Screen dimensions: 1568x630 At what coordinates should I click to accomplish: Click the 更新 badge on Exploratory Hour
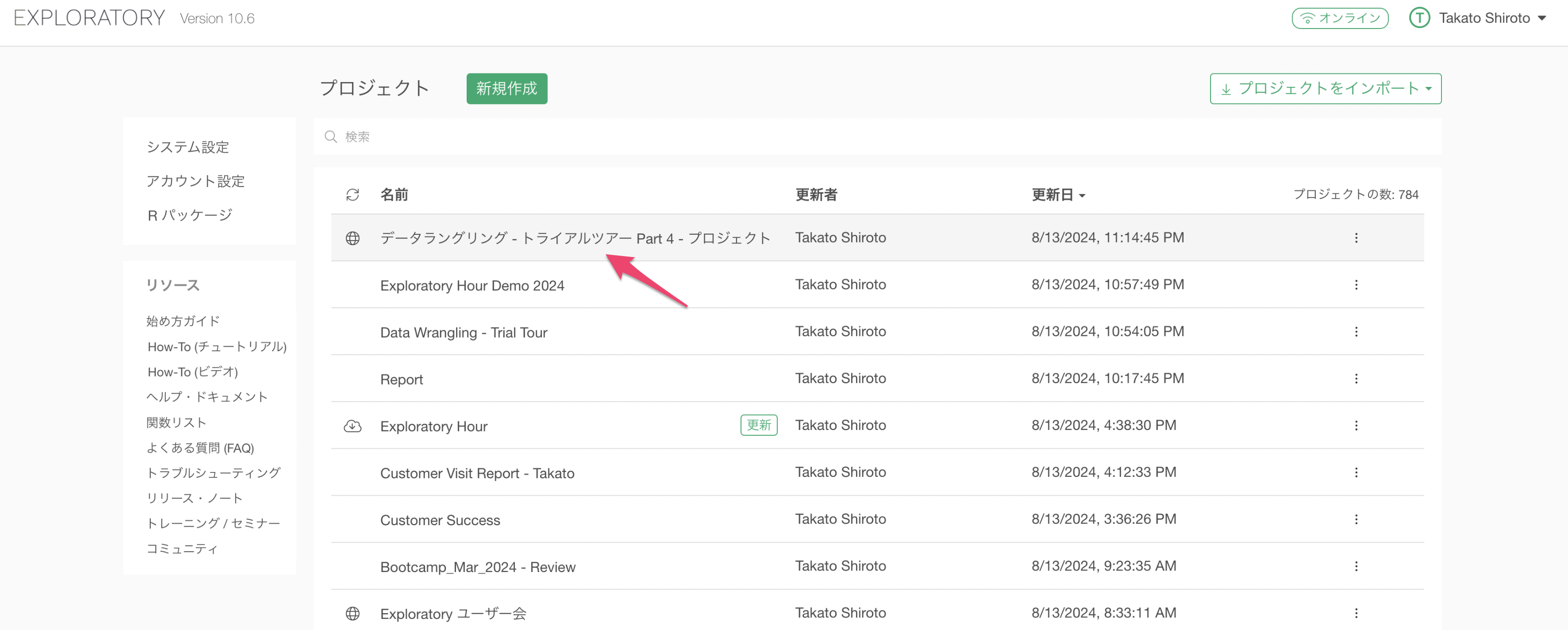pos(758,425)
